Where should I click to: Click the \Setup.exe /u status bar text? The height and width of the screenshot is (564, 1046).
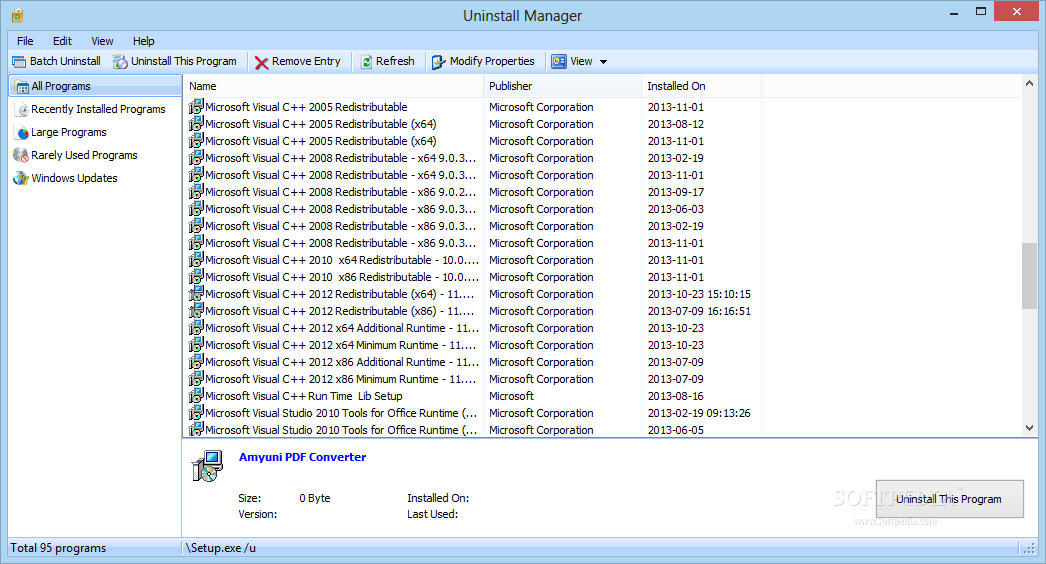pos(221,548)
